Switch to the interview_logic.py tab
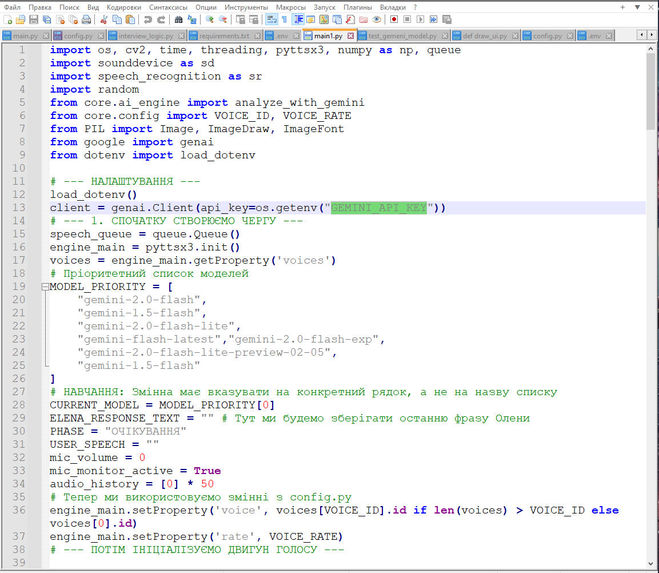This screenshot has height=573, width=659. point(146,36)
